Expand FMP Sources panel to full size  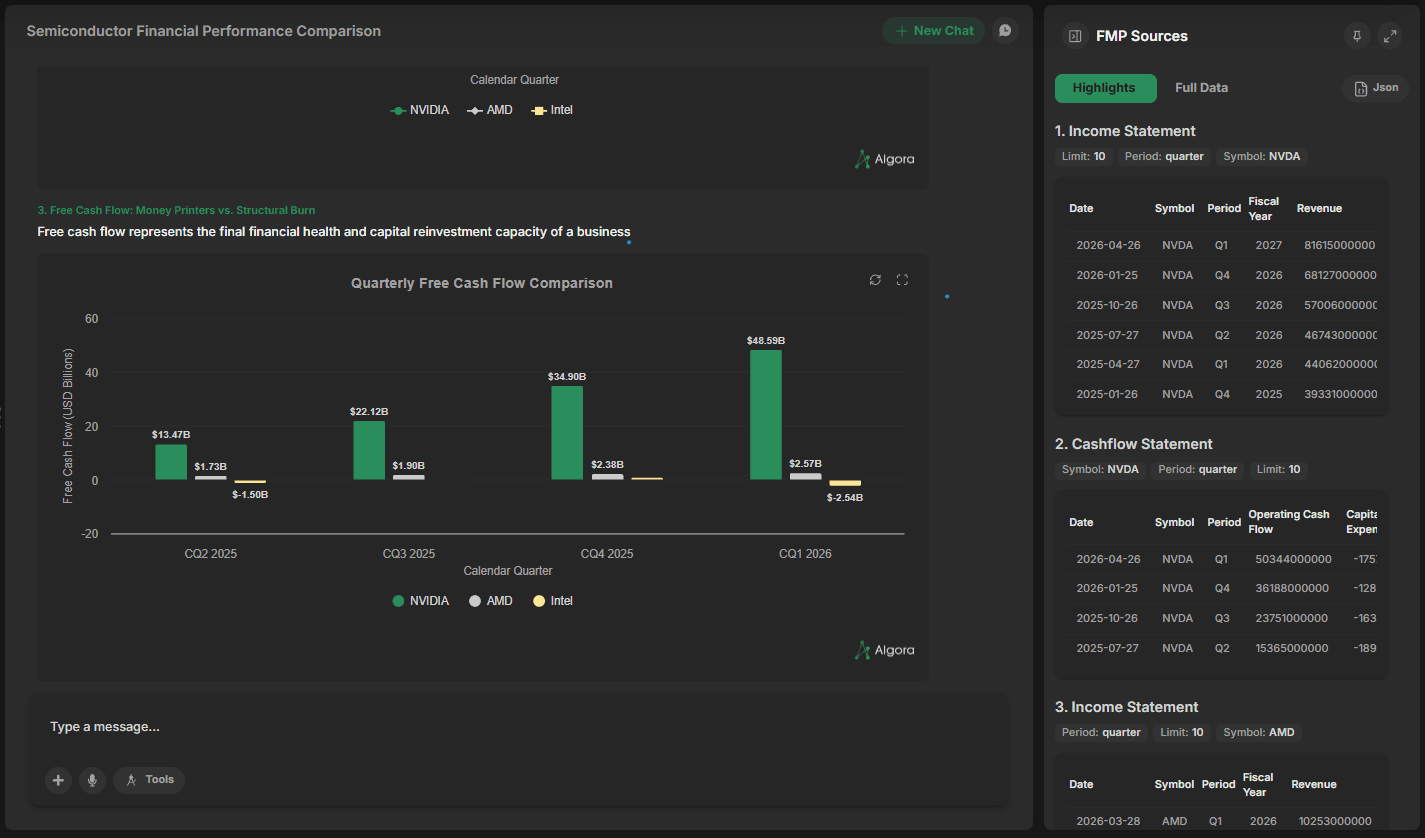[1390, 36]
